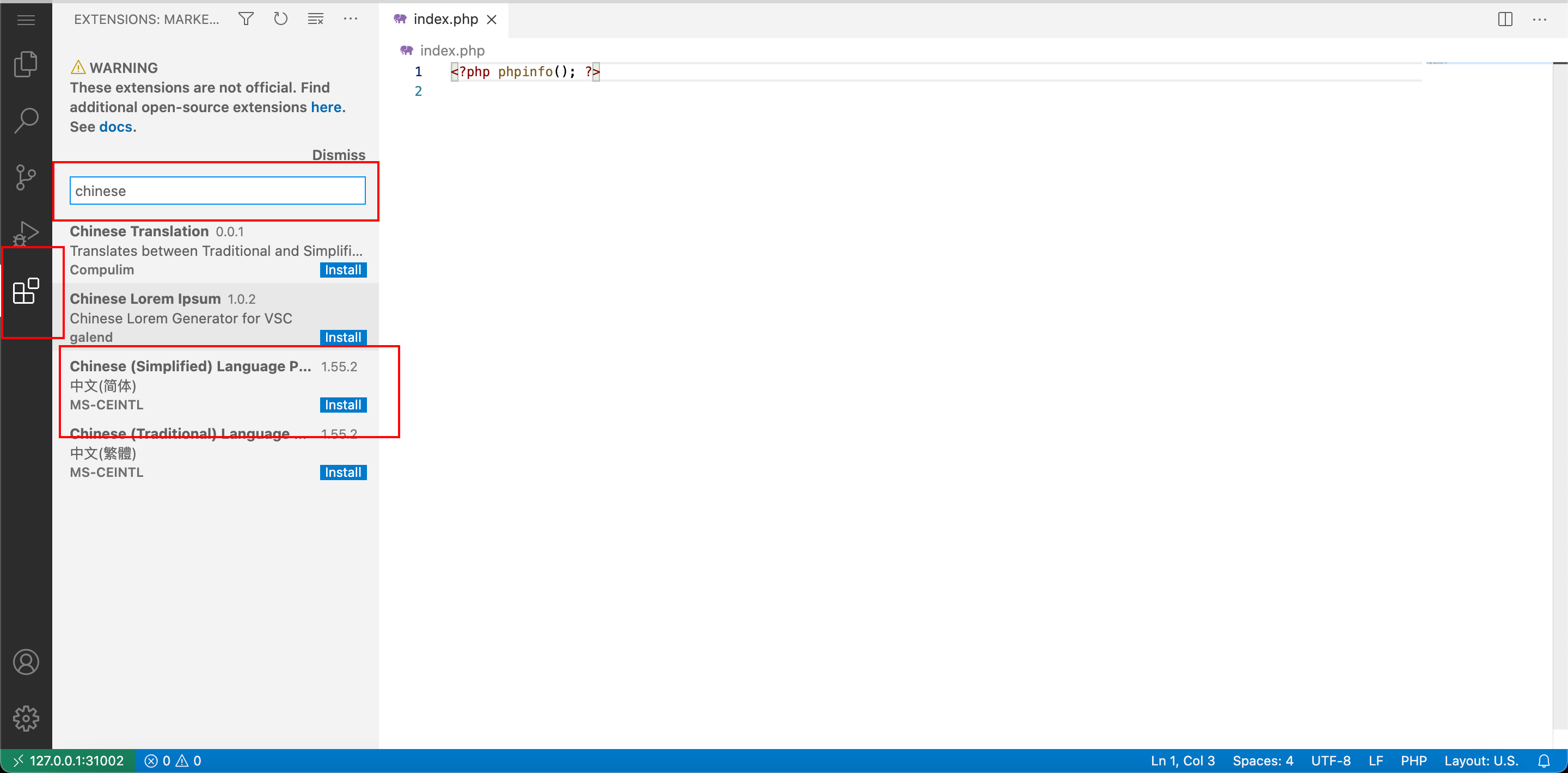
Task: Toggle split editor right
Action: [x=1505, y=20]
